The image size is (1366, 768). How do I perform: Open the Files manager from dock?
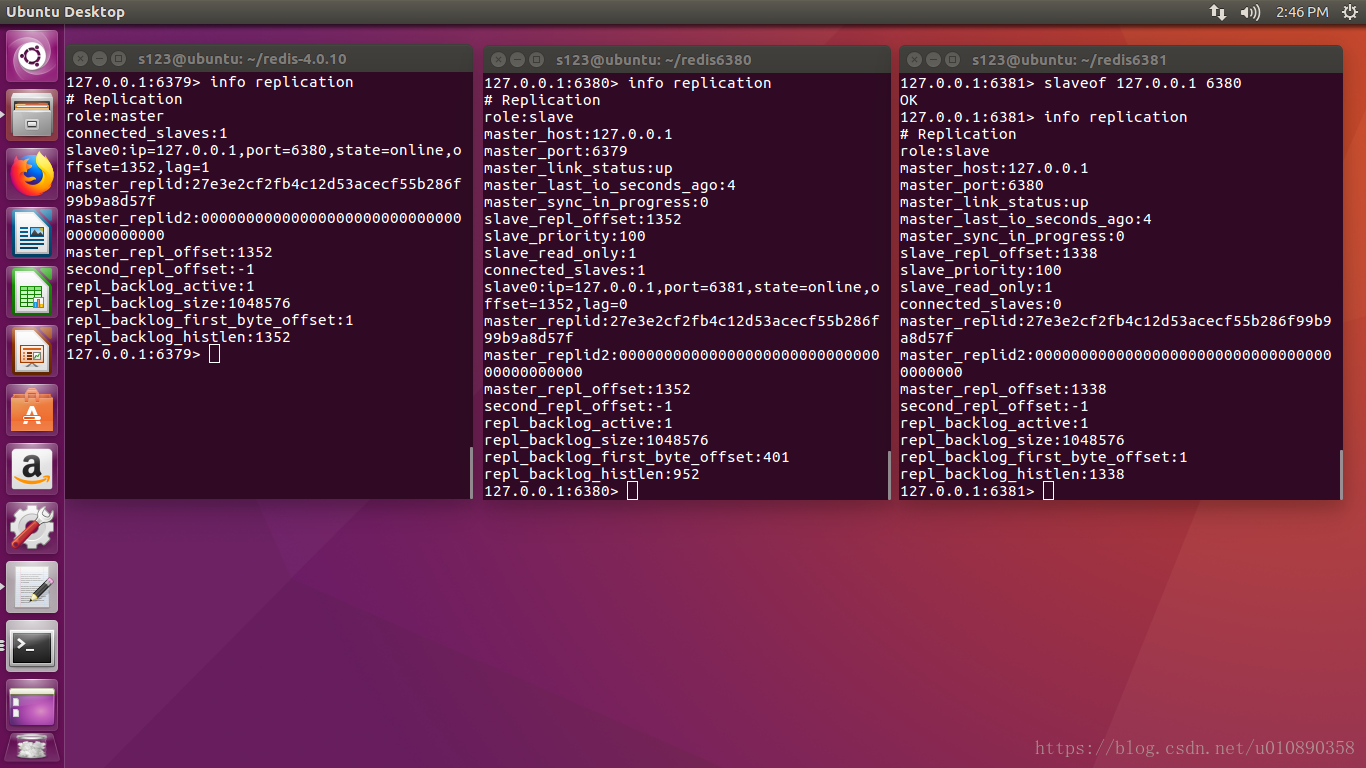[x=32, y=115]
